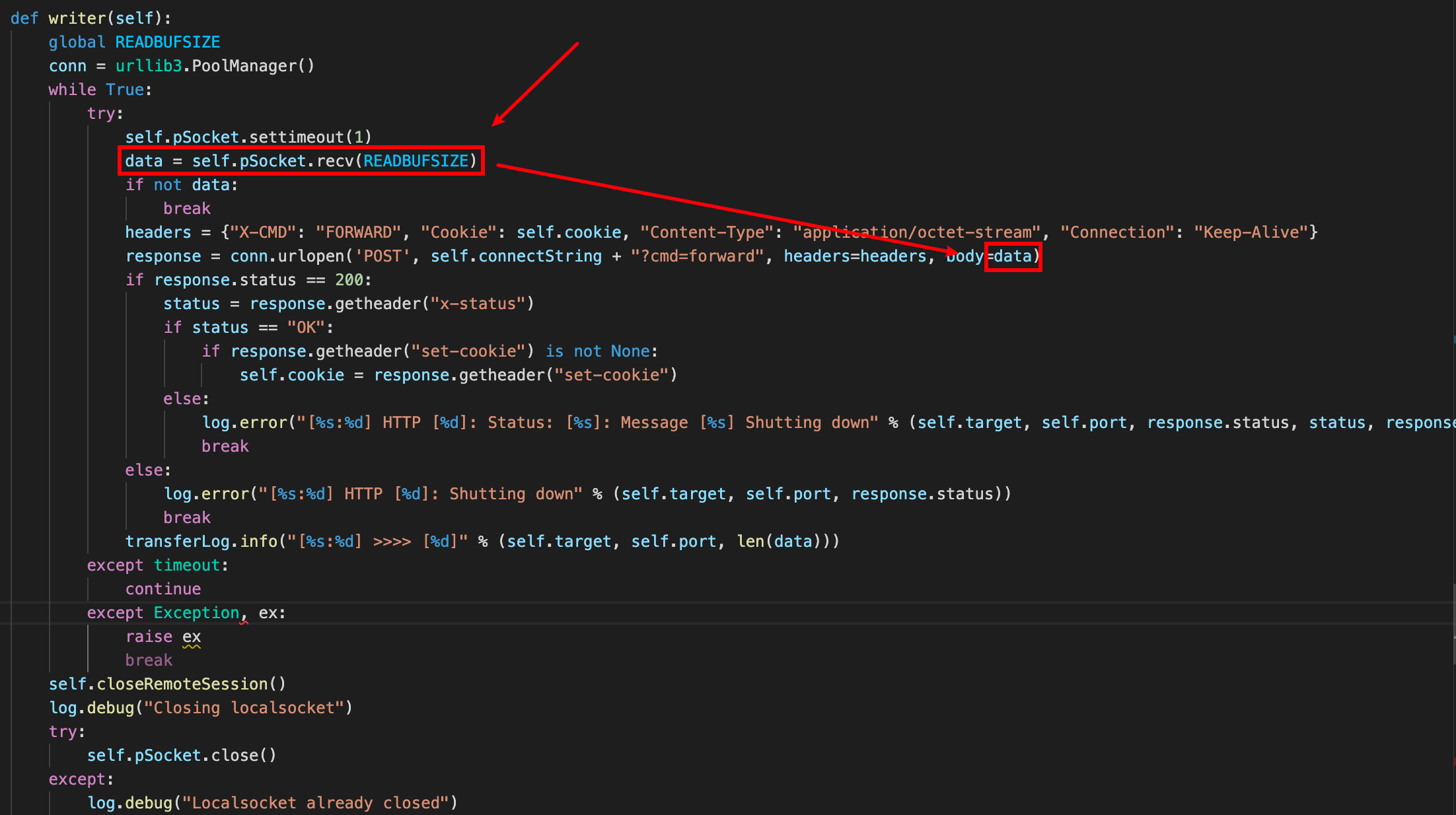The image size is (1456, 815).
Task: Click the closeRemoteSession method call
Action: pos(182,684)
